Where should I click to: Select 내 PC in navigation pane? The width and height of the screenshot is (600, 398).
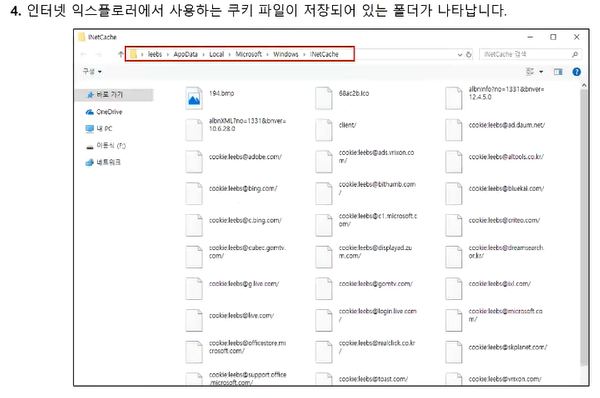click(x=99, y=129)
